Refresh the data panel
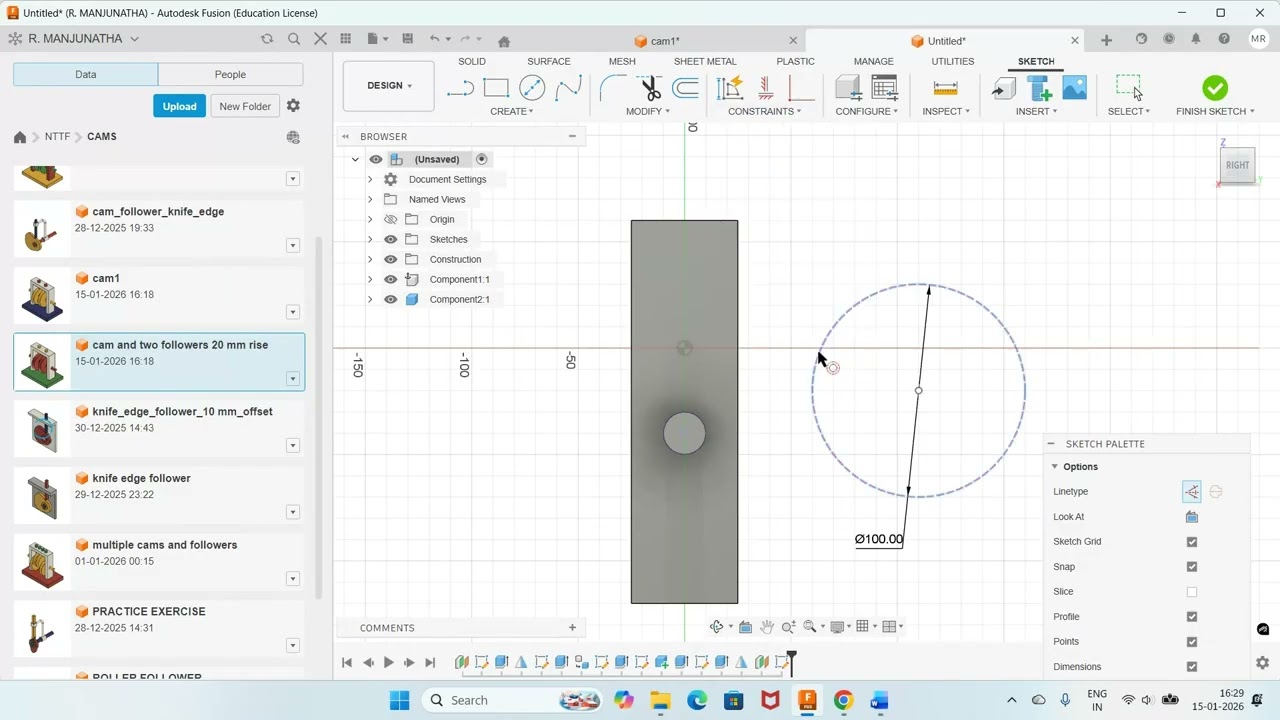The width and height of the screenshot is (1280, 720). coord(267,38)
